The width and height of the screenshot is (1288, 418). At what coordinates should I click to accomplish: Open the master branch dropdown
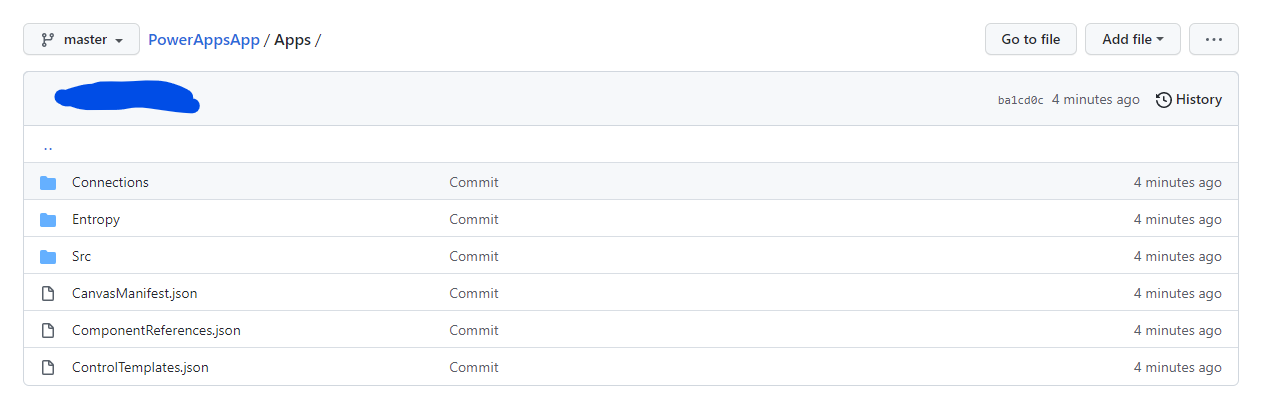pos(81,40)
